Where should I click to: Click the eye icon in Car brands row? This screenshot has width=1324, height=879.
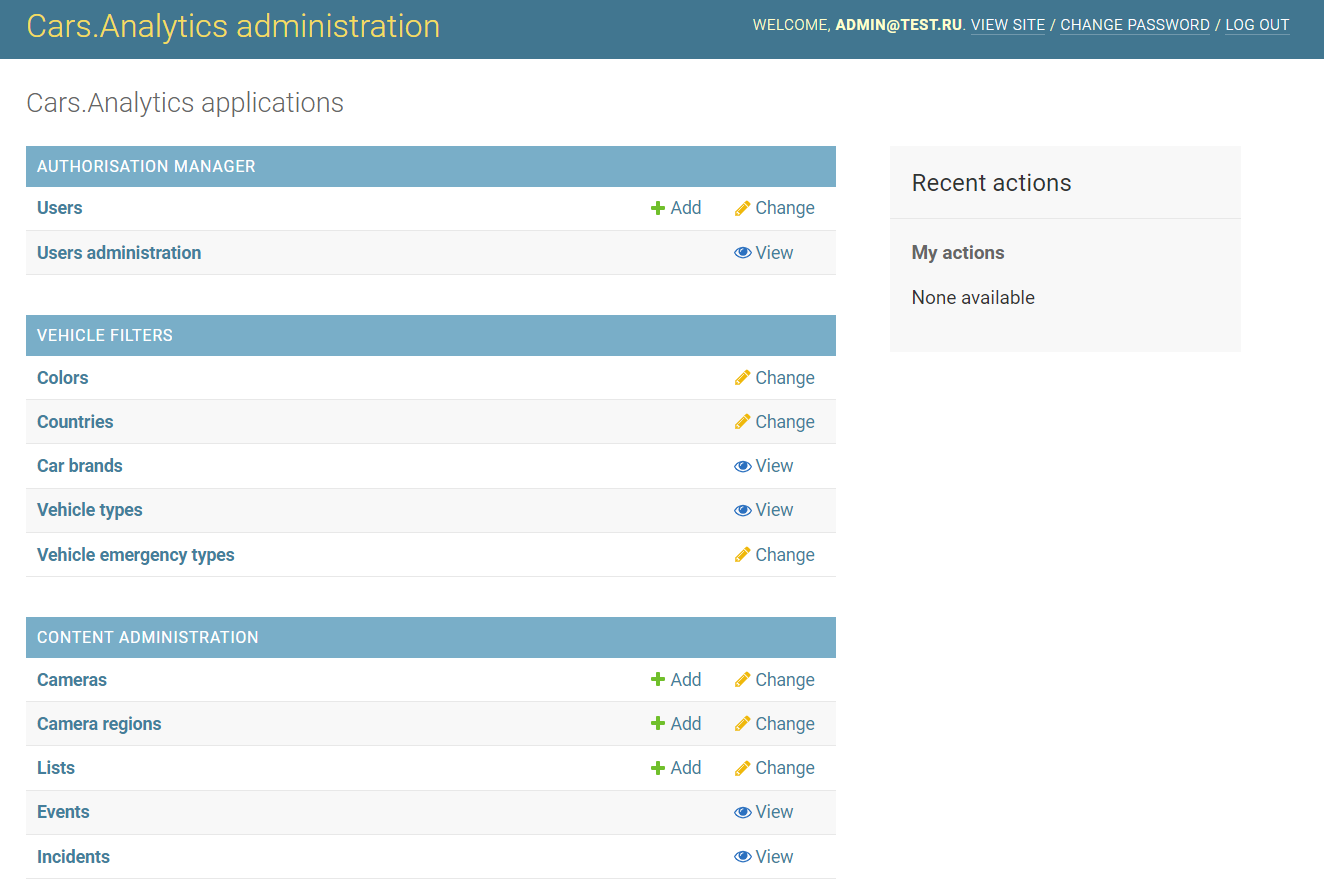click(x=742, y=466)
